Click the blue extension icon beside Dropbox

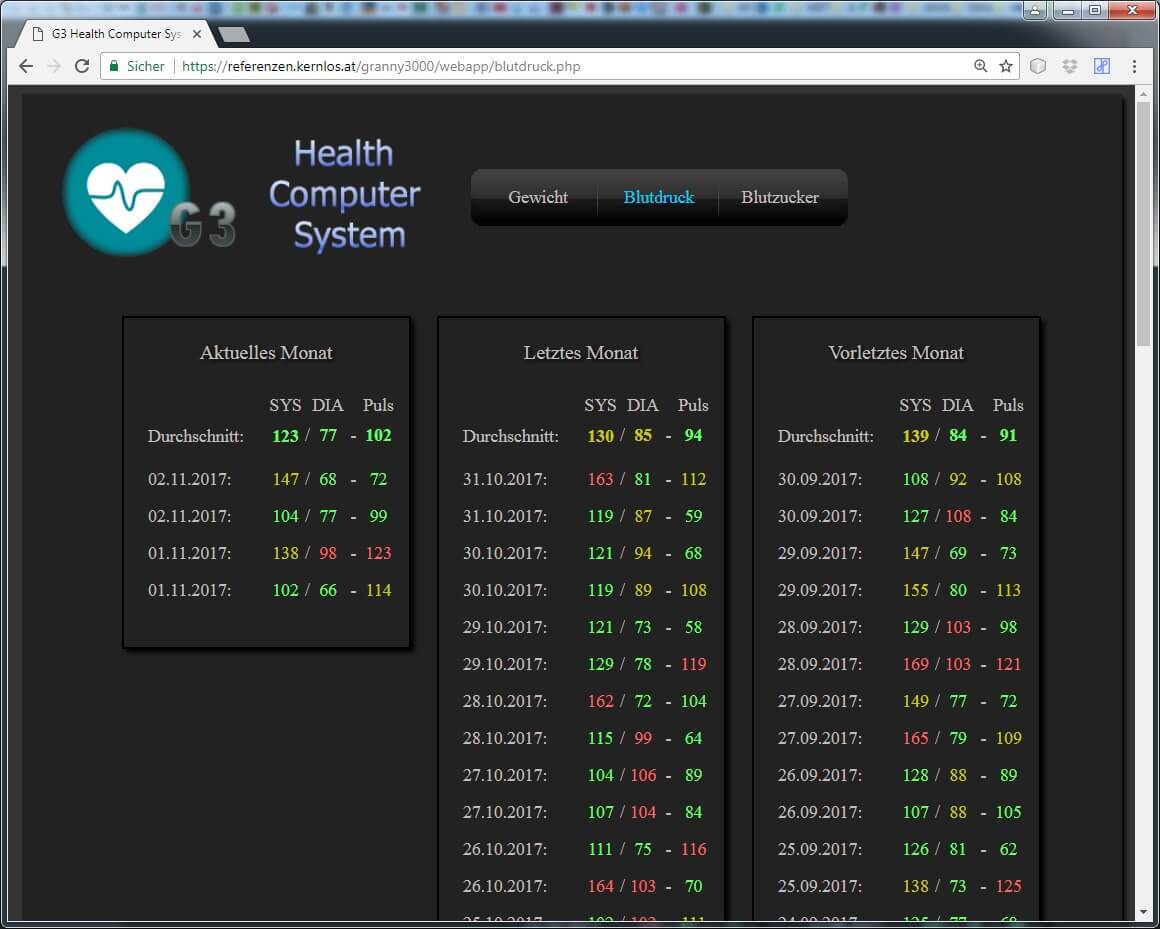[1102, 66]
